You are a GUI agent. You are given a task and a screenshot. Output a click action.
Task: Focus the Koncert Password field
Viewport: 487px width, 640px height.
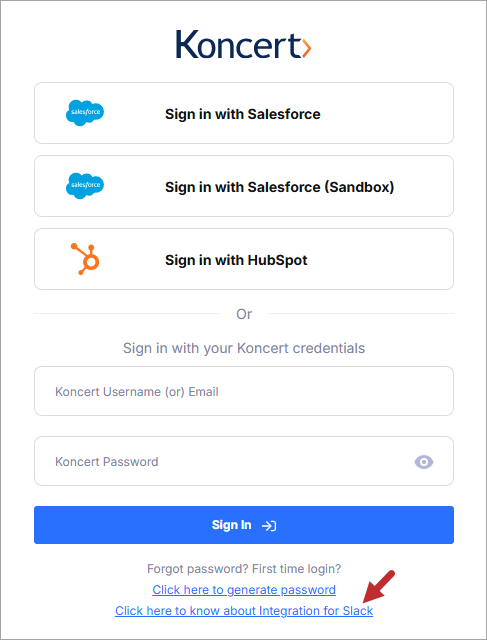(x=244, y=461)
